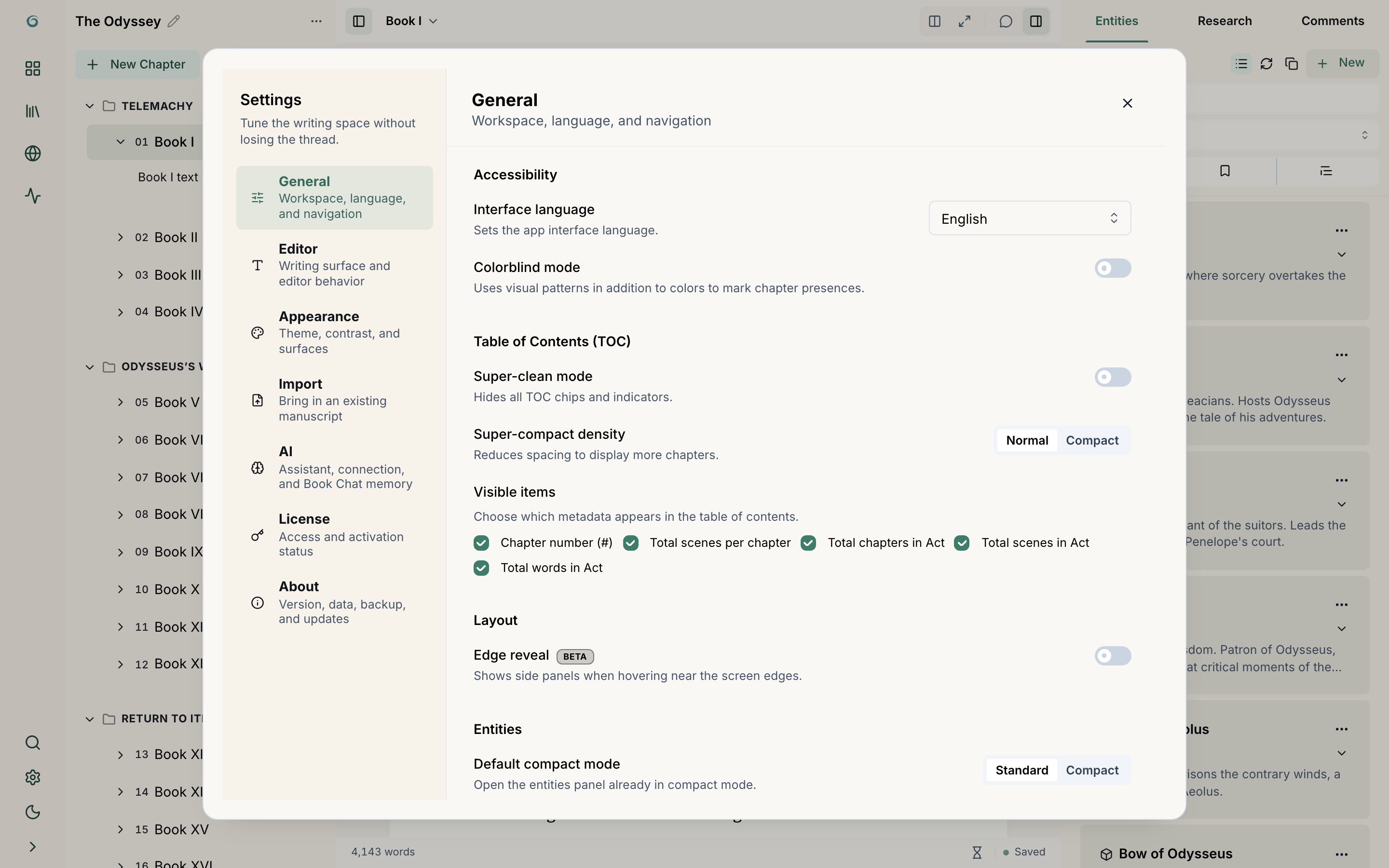The height and width of the screenshot is (868, 1389).
Task: Set TOC density to Compact
Action: click(x=1092, y=440)
